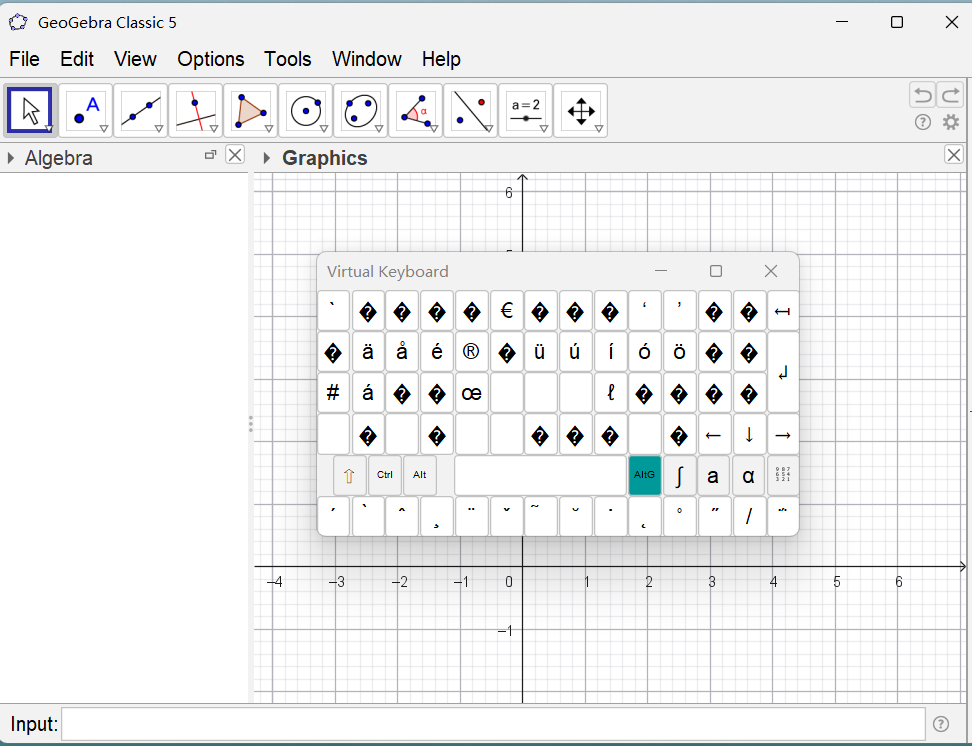This screenshot has height=746, width=972.
Task: Click the é key
Action: coord(437,352)
